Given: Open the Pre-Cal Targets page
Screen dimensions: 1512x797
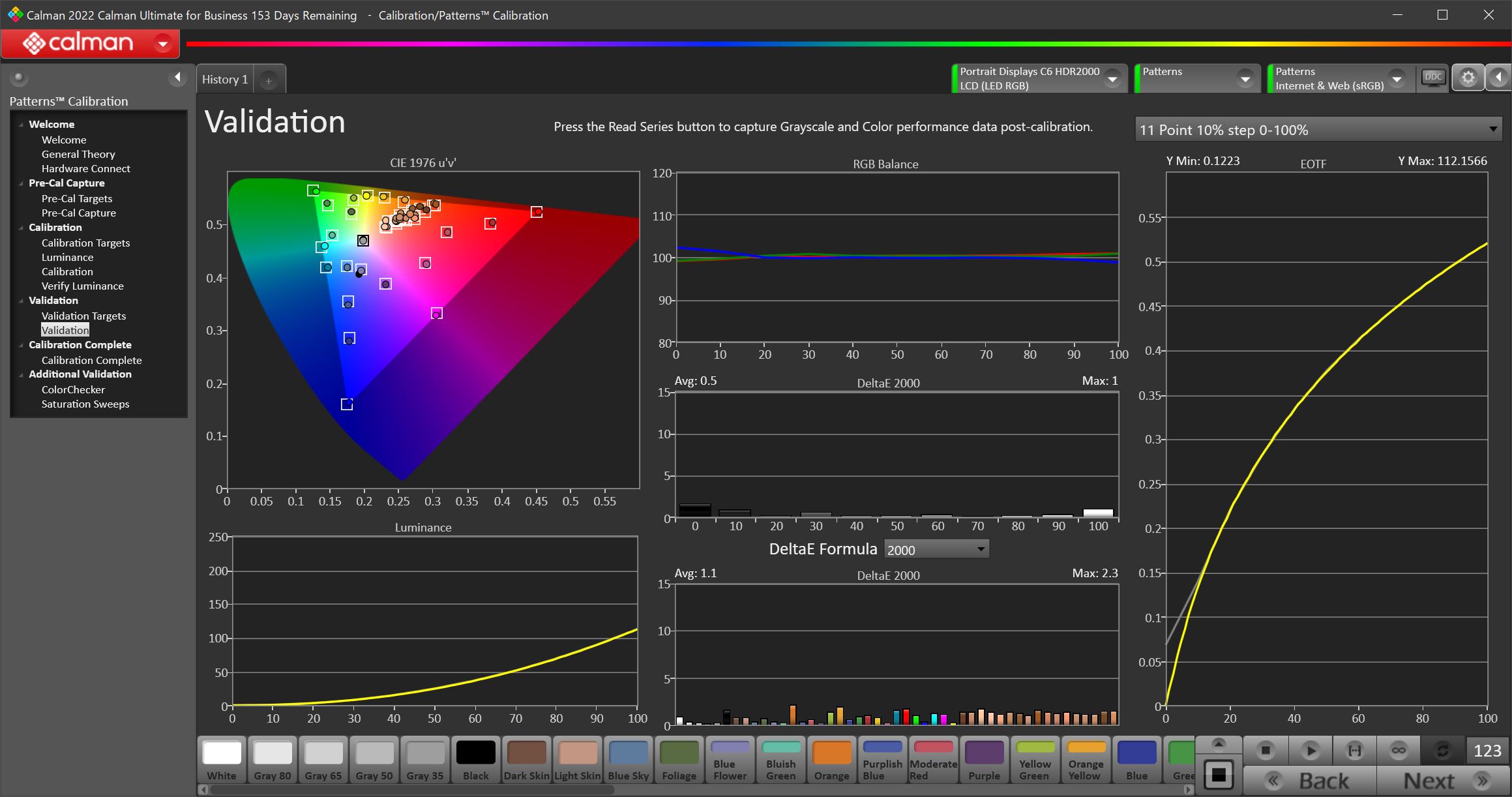Looking at the screenshot, I should (x=77, y=199).
